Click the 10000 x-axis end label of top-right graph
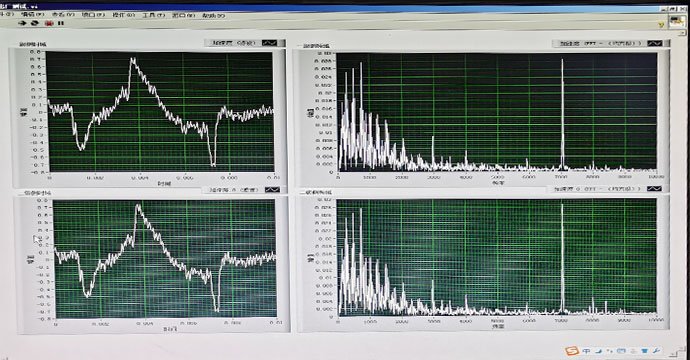Viewport: 690px width, 360px height. pos(656,177)
